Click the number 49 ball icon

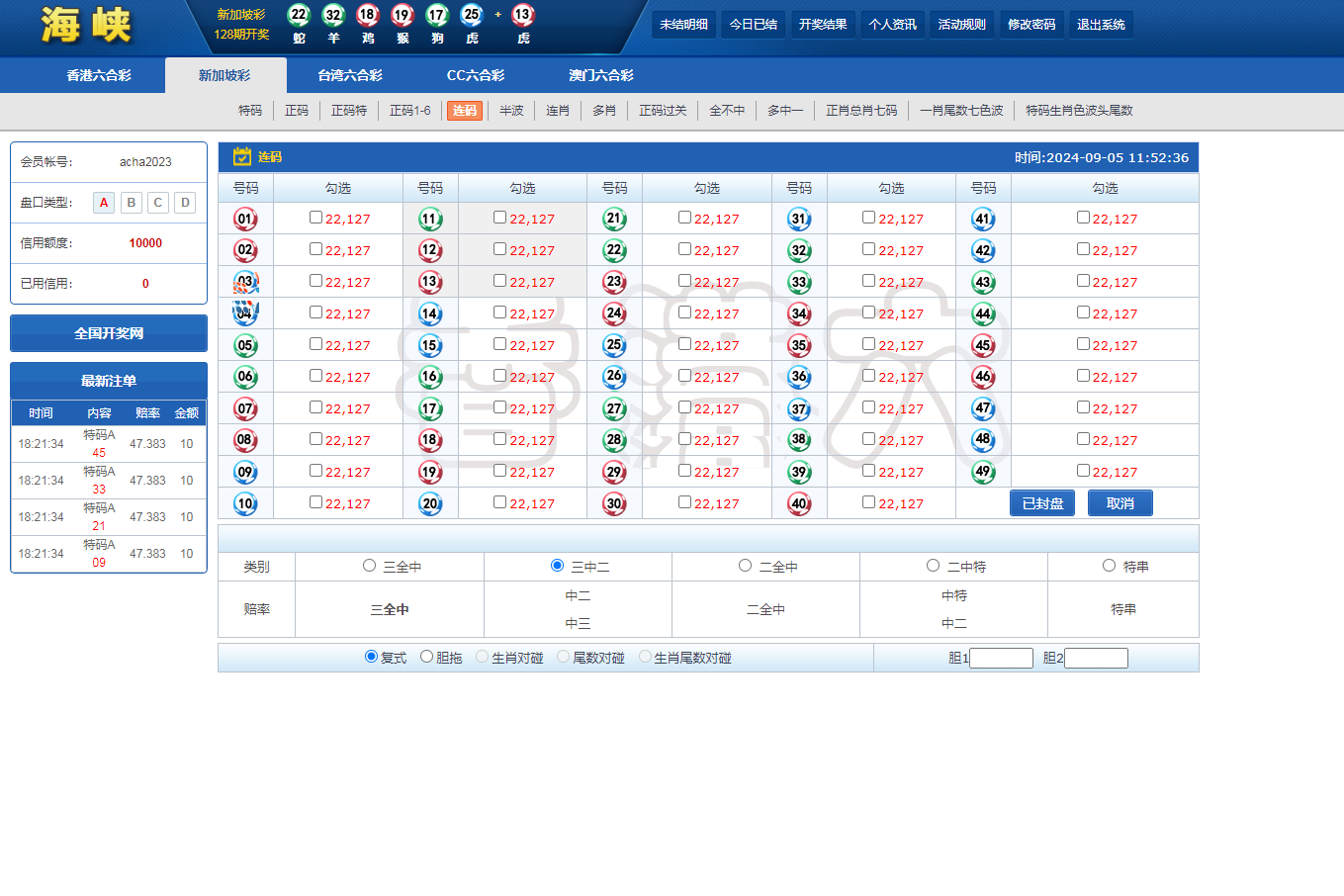coord(983,472)
